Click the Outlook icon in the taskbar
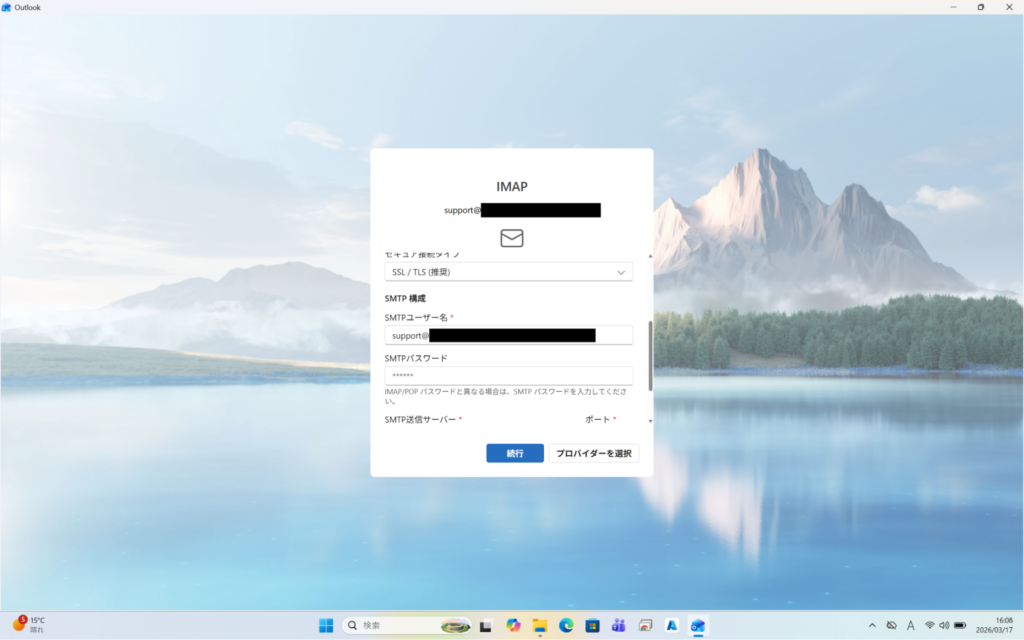 [x=697, y=625]
